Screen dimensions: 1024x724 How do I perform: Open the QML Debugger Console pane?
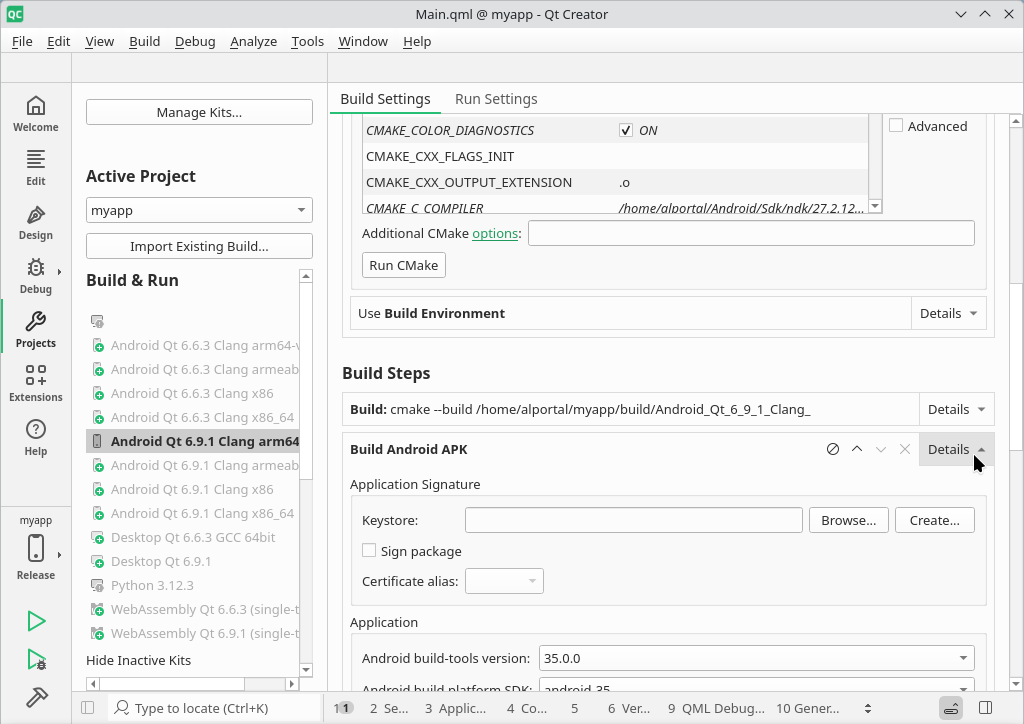click(716, 708)
